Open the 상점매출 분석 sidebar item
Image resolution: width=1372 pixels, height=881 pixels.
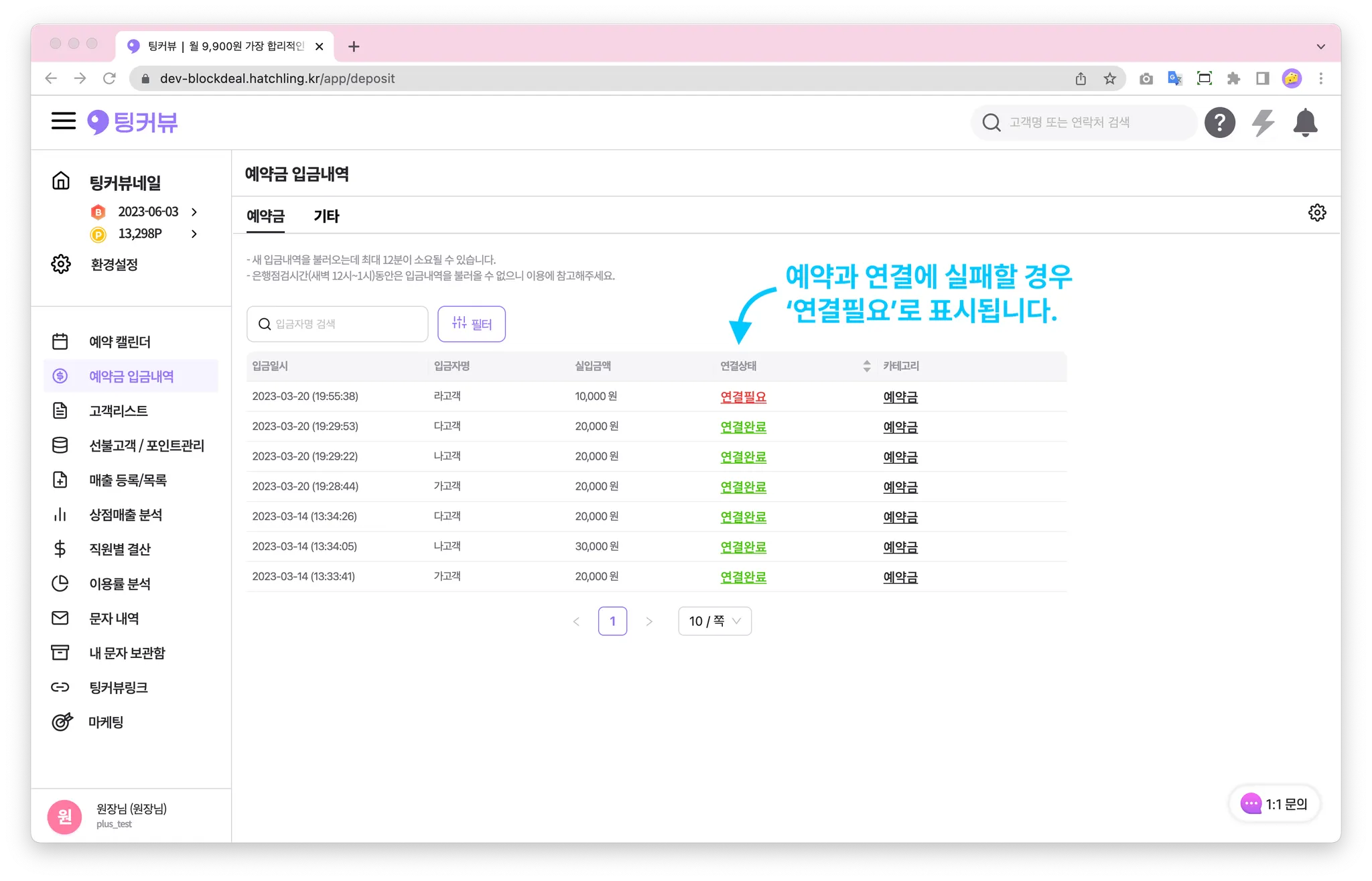pos(125,515)
